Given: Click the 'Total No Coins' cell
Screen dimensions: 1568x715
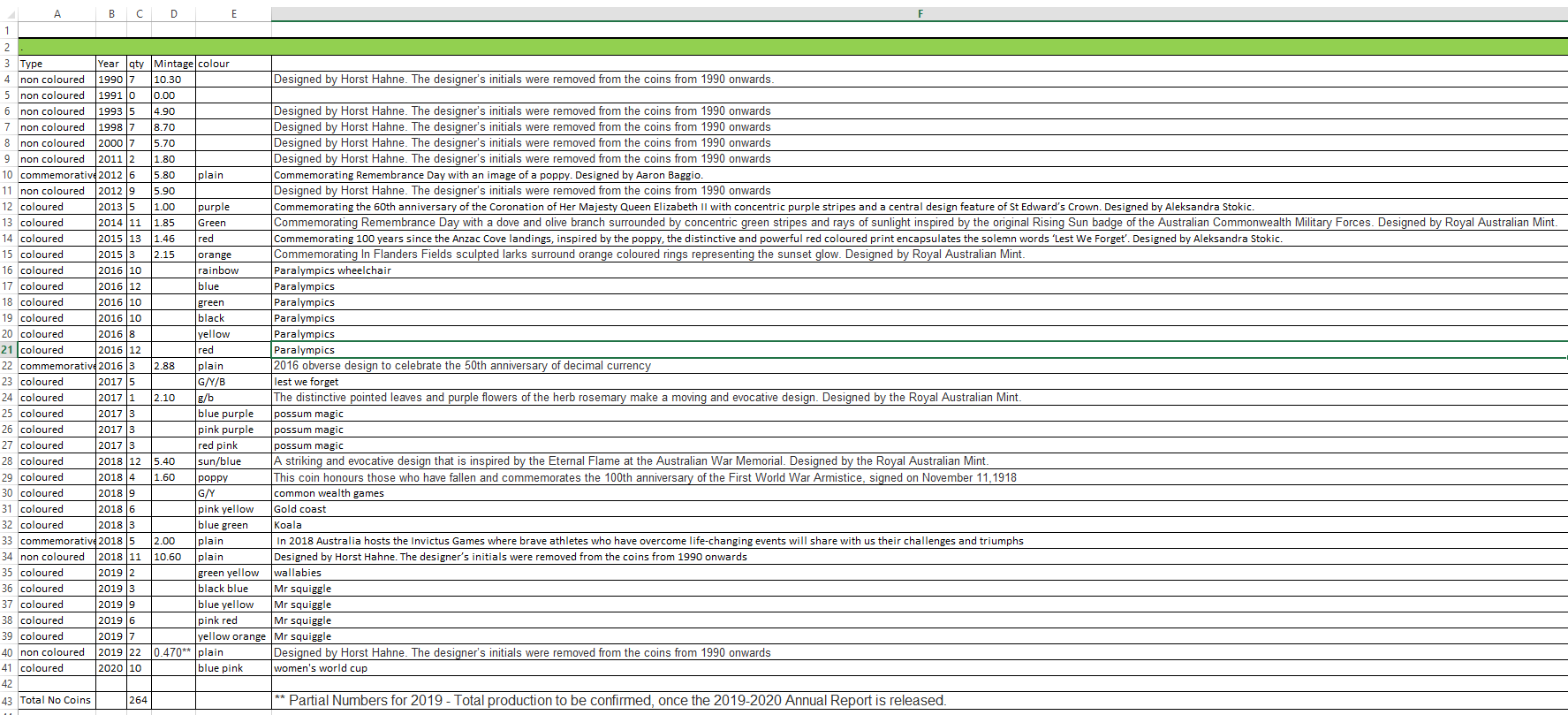Looking at the screenshot, I should [x=57, y=700].
